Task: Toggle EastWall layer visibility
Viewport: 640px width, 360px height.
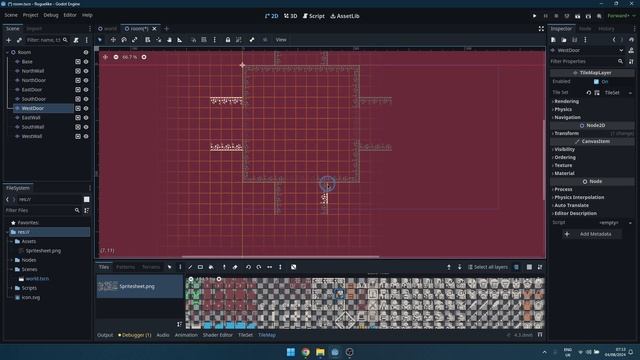Action: pos(86,118)
